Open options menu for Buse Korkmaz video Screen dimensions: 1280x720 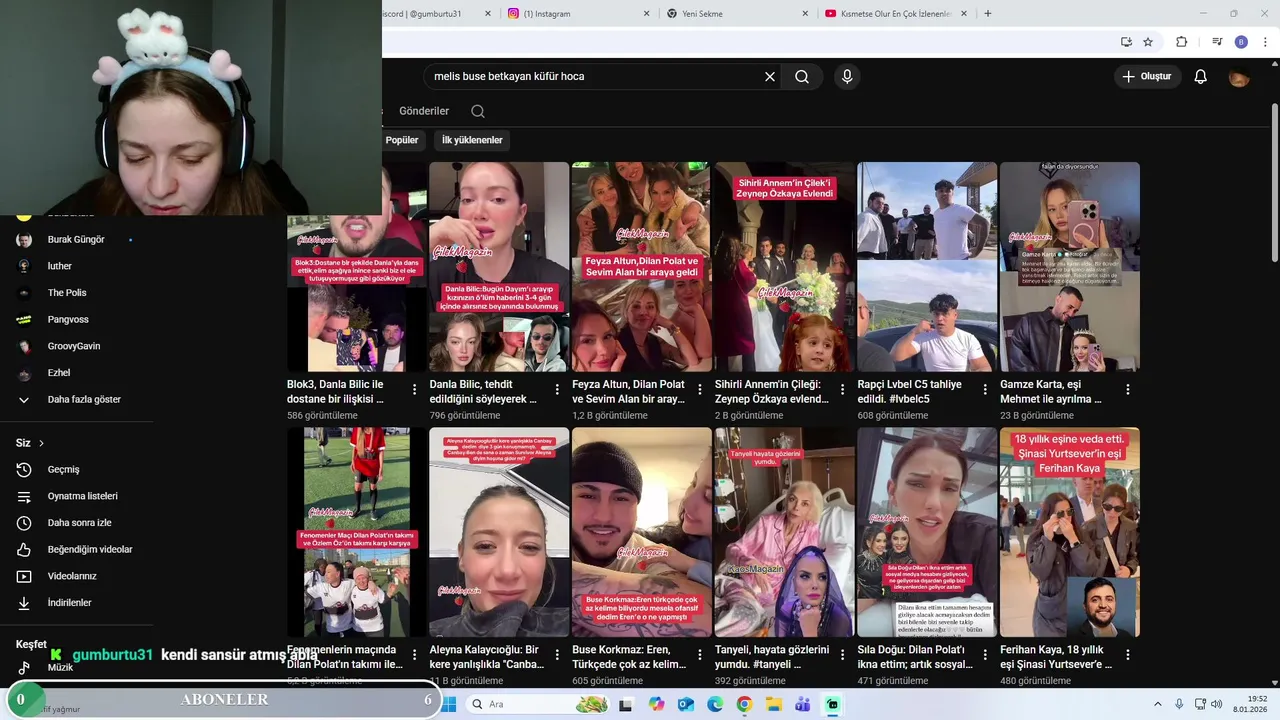point(700,655)
